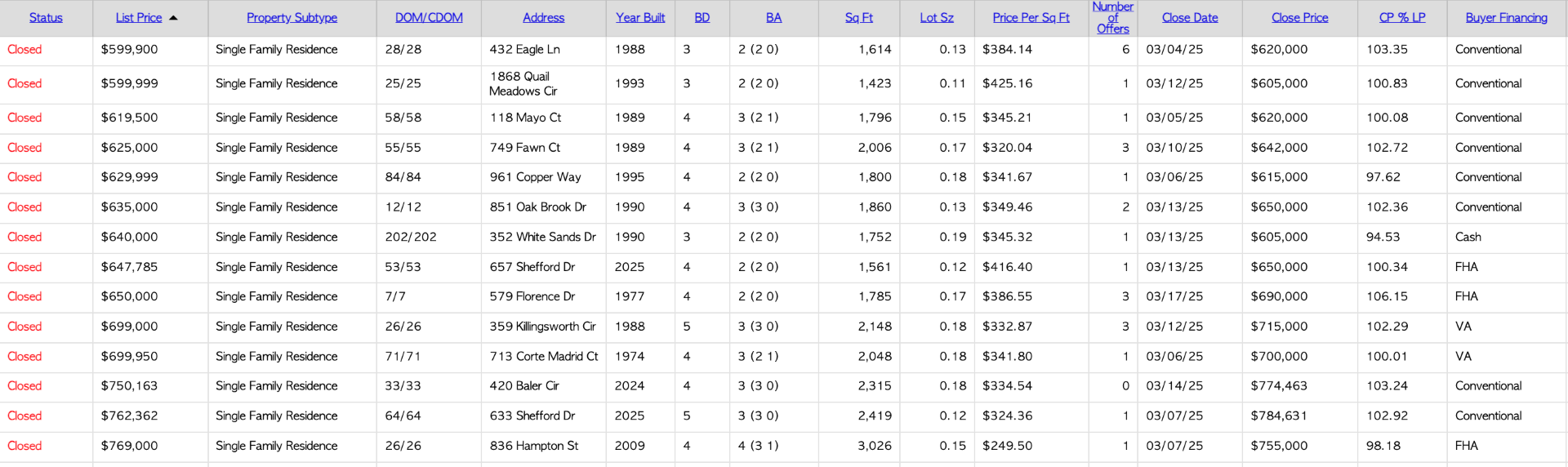Sort by the Property Subtype header

pyautogui.click(x=292, y=18)
